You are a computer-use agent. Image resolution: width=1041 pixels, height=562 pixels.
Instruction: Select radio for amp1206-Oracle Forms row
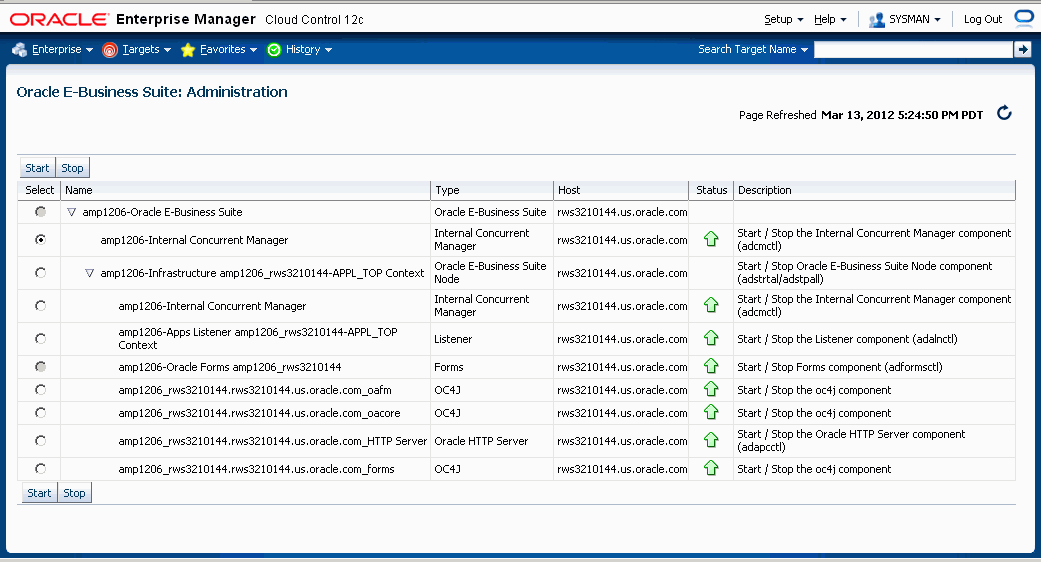(x=40, y=366)
